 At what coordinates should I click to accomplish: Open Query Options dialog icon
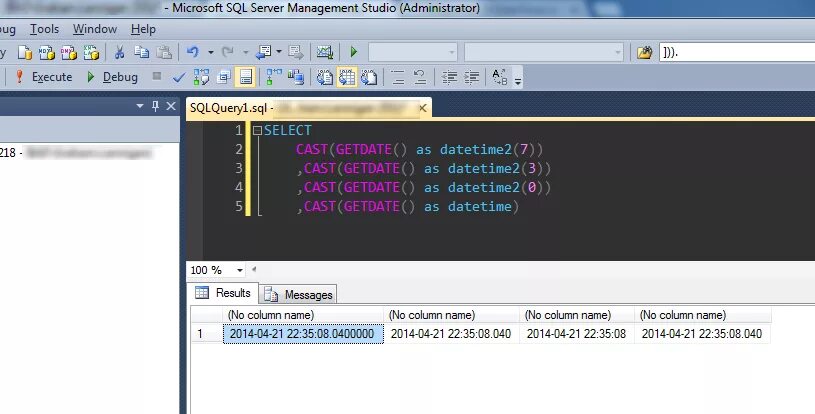coord(224,77)
